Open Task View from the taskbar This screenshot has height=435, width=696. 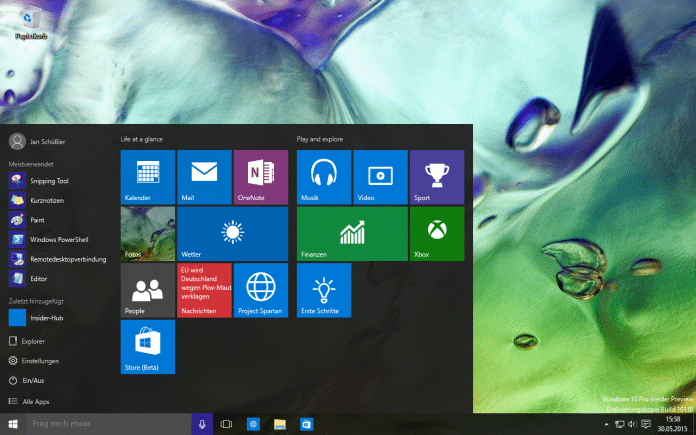[226, 424]
